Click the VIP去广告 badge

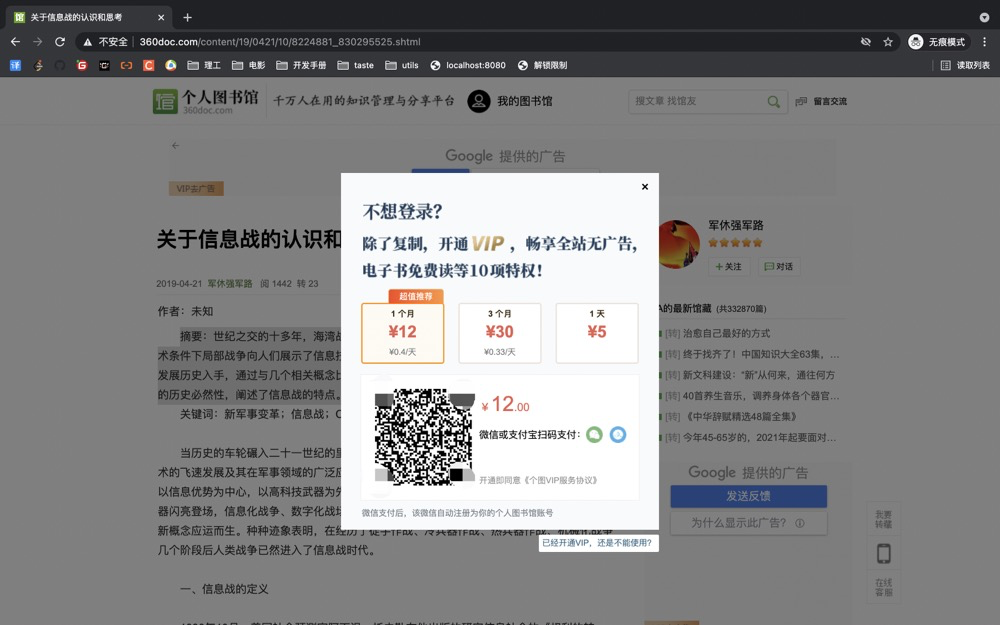coord(196,188)
